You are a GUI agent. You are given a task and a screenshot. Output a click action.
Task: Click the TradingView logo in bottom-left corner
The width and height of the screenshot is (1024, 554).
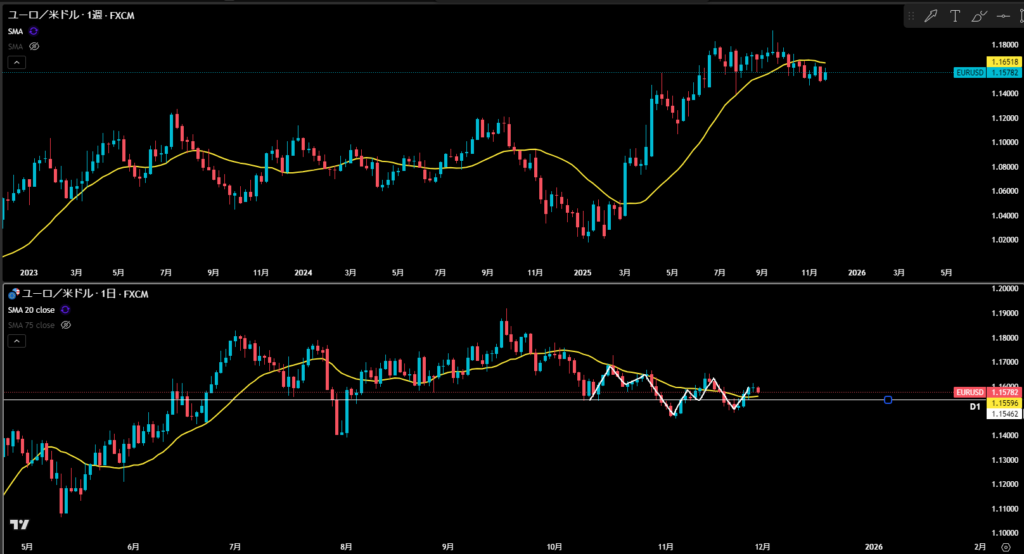point(19,525)
